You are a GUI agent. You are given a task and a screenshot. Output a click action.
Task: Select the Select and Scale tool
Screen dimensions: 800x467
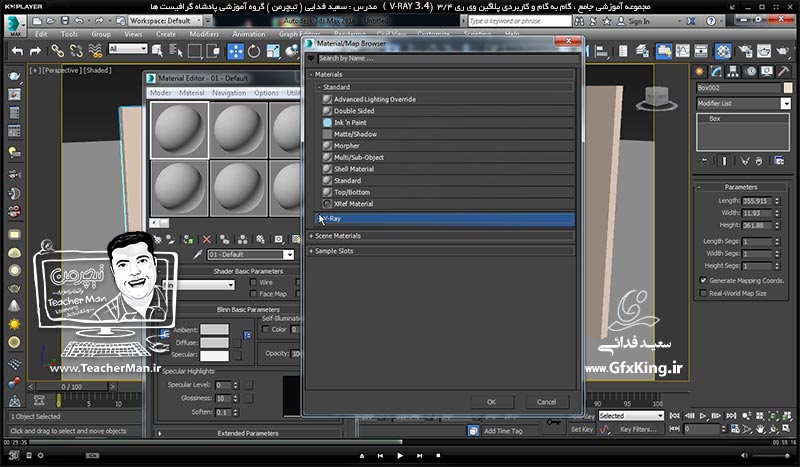point(273,52)
